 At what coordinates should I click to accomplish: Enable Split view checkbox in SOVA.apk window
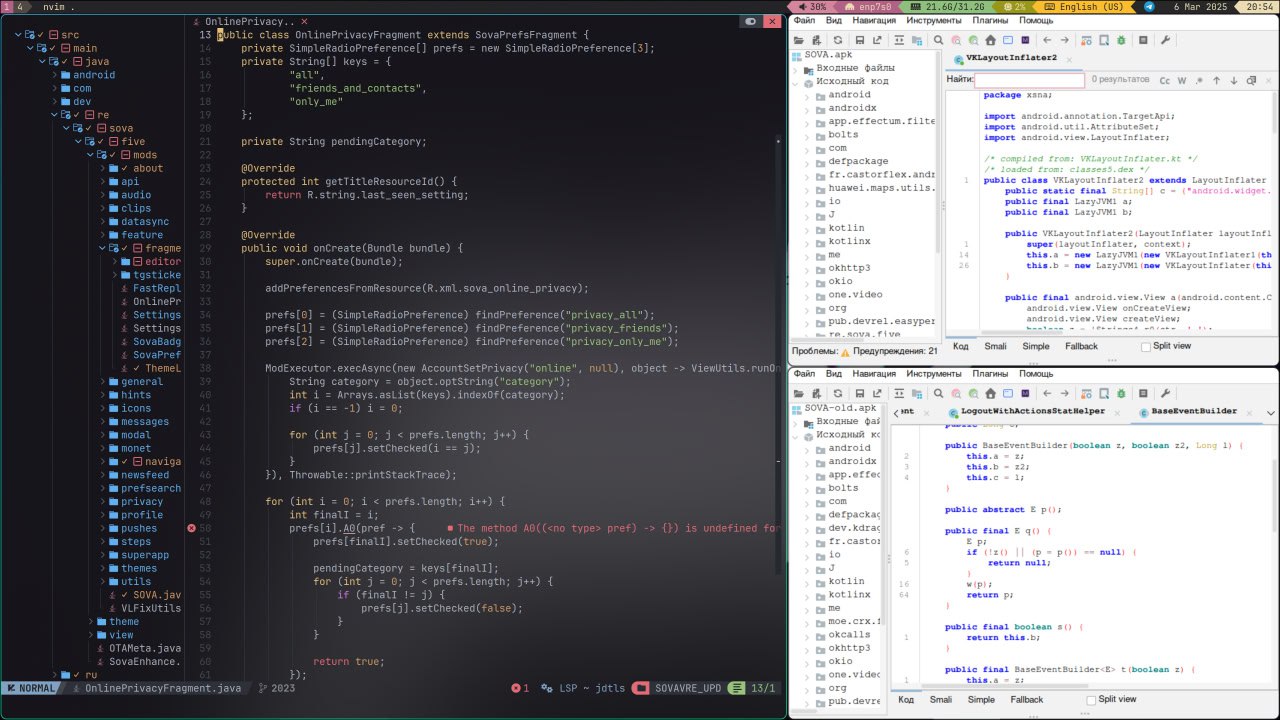[x=1146, y=346]
